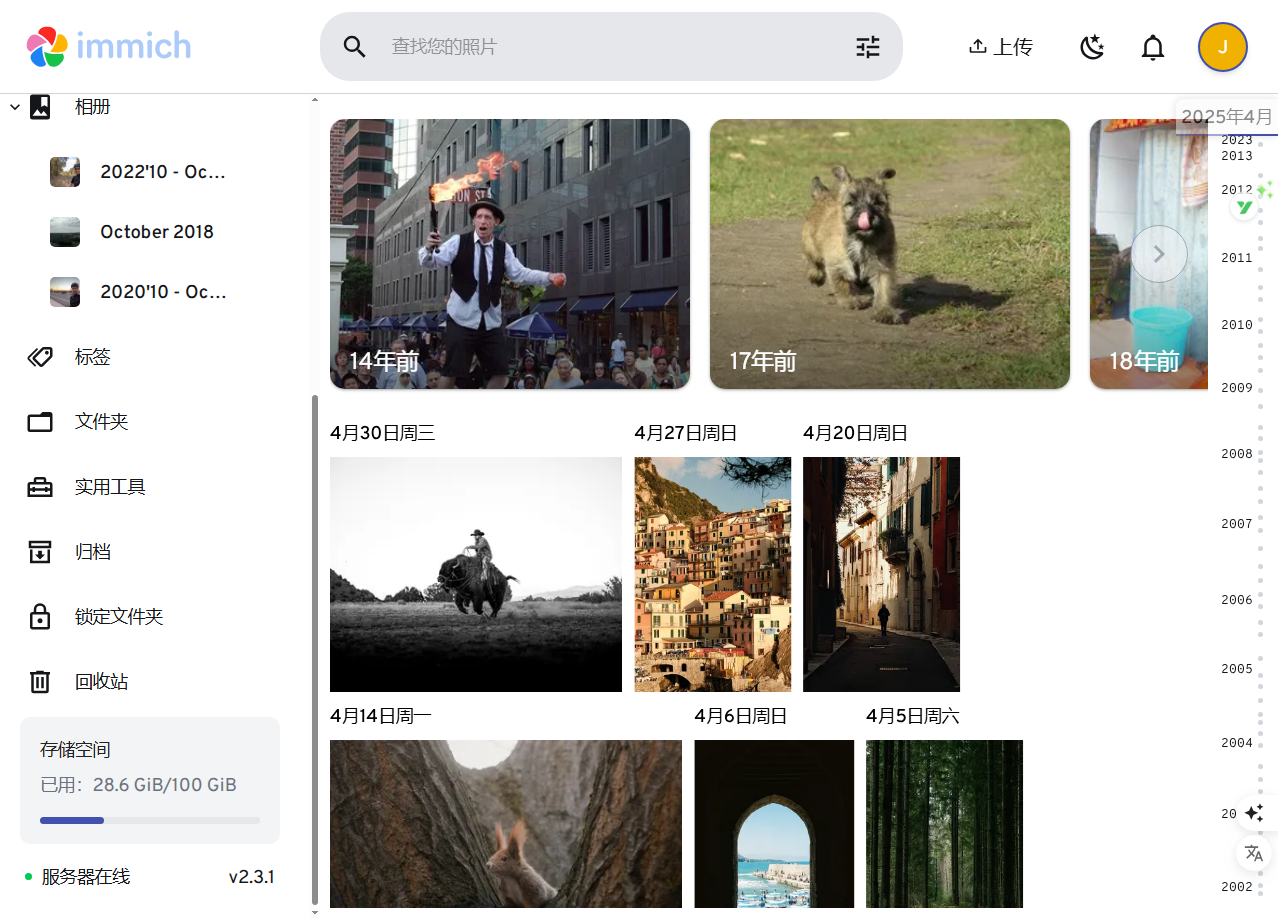Open 实用工具 utilities menu item
Image resolution: width=1278 pixels, height=918 pixels.
110,487
